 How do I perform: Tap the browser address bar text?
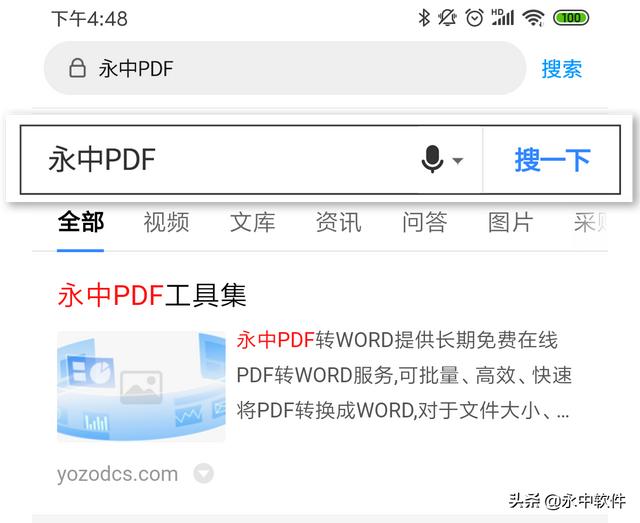click(136, 68)
